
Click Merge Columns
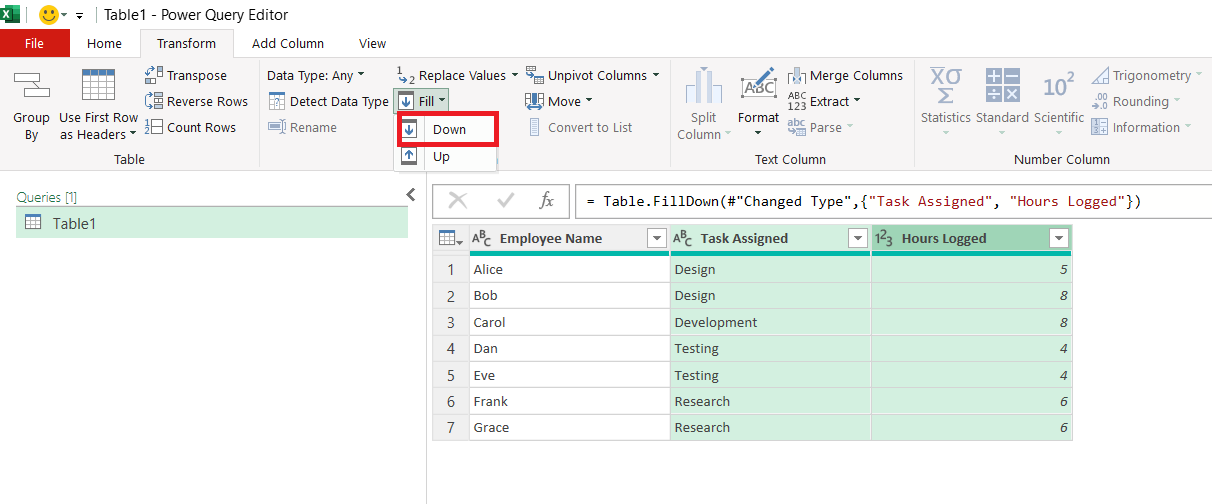click(845, 75)
